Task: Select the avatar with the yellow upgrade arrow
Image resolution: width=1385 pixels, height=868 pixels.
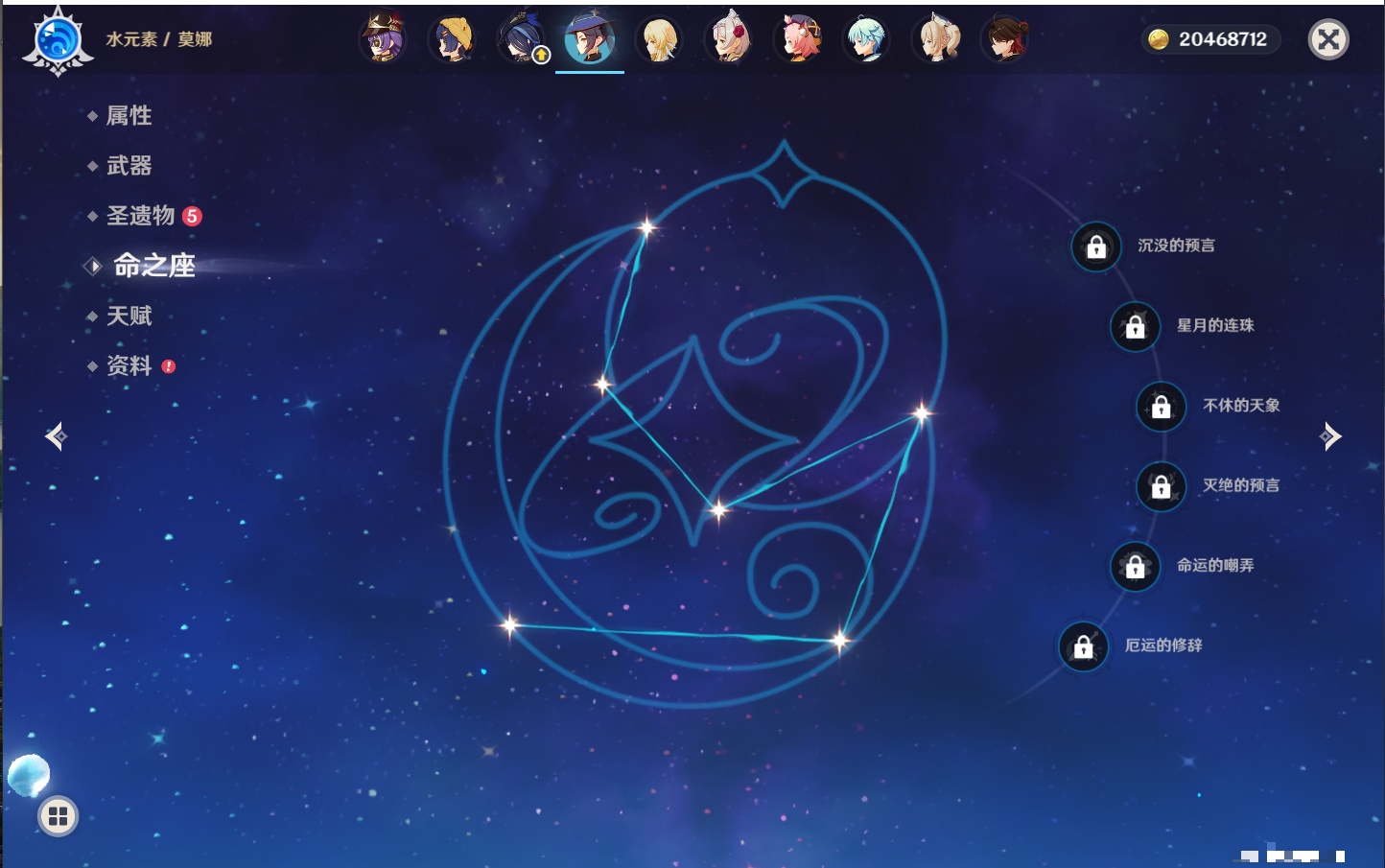Action: 522,39
